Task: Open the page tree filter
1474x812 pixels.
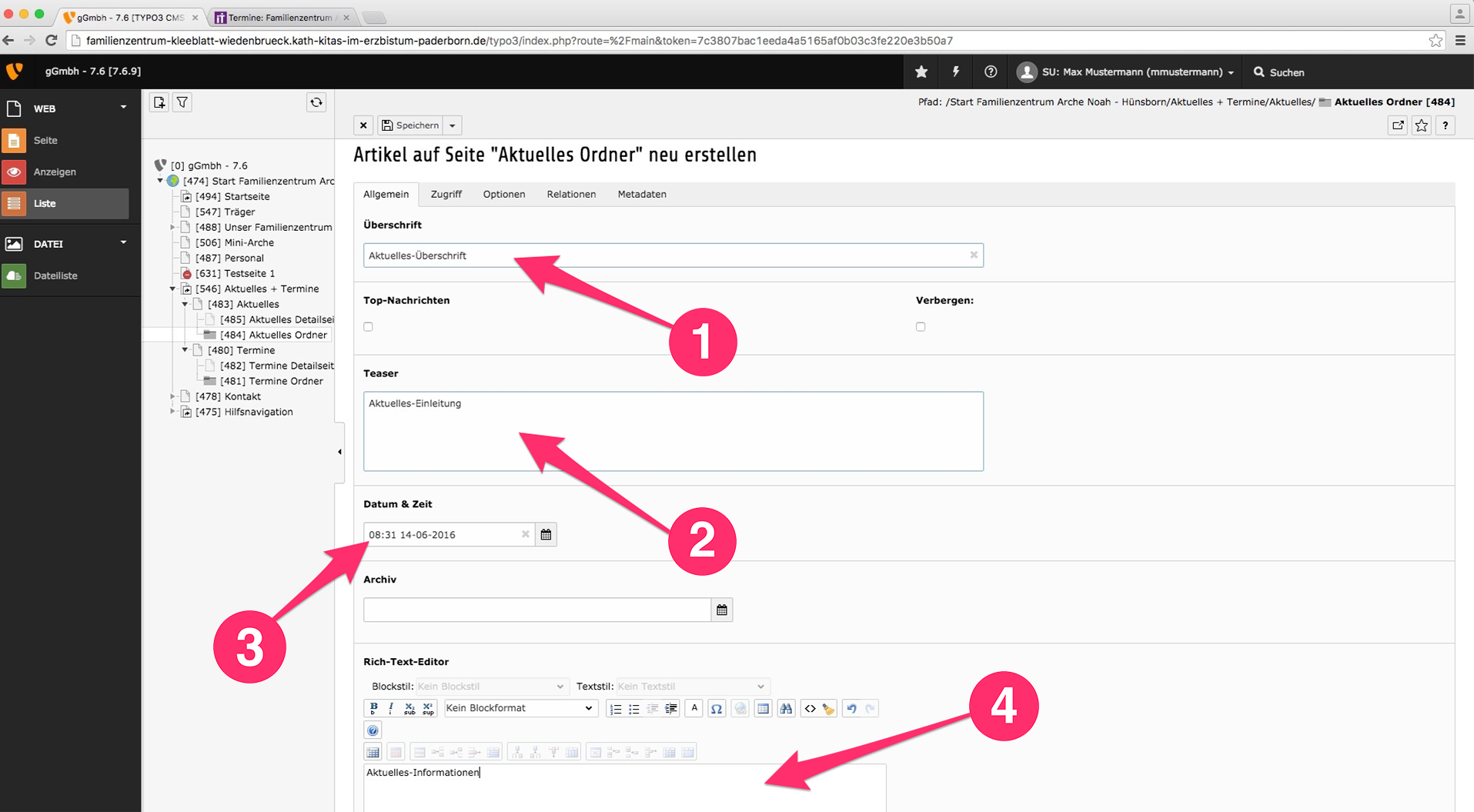Action: [x=182, y=102]
